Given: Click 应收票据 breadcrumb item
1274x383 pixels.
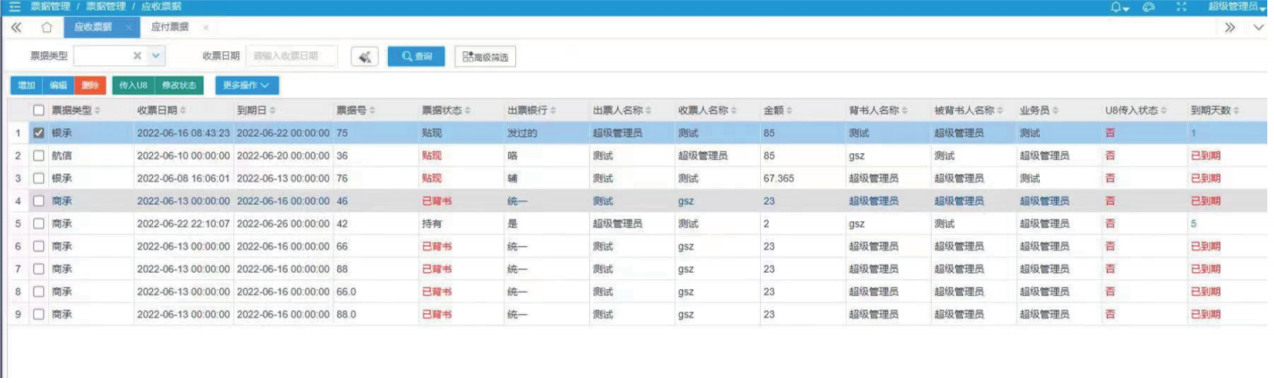Looking at the screenshot, I should click(x=161, y=7).
